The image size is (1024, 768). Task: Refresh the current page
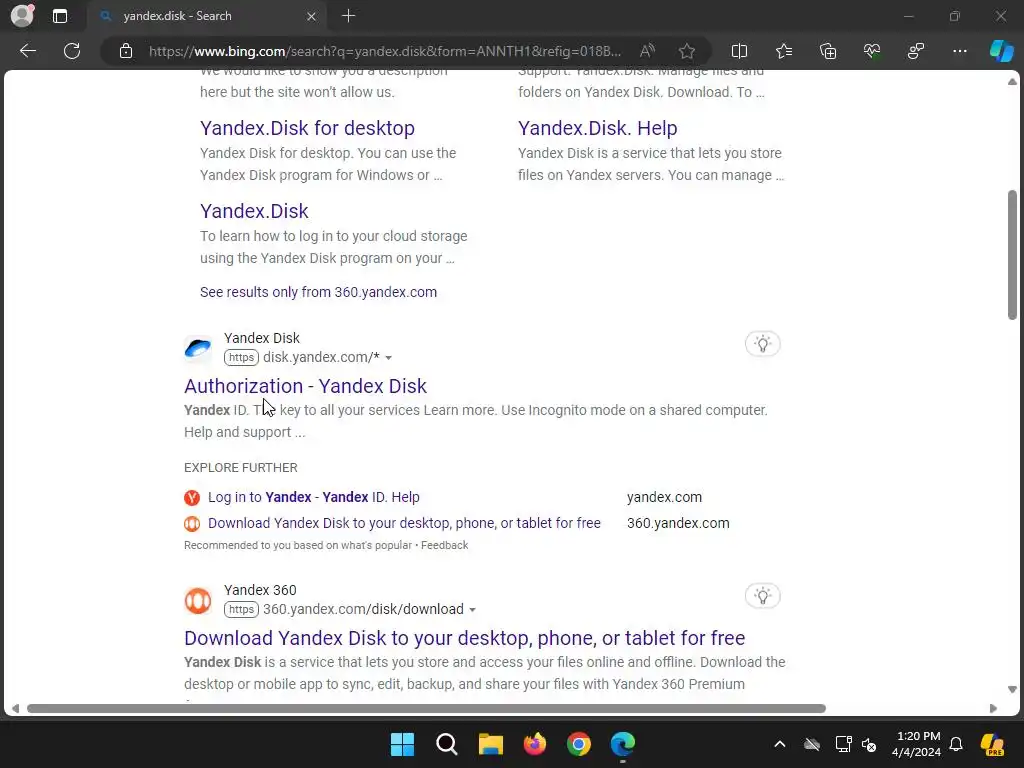coord(72,51)
